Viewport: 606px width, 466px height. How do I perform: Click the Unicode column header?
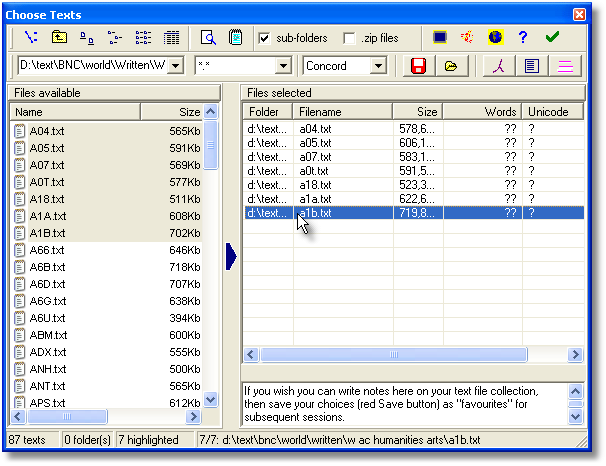[552, 112]
